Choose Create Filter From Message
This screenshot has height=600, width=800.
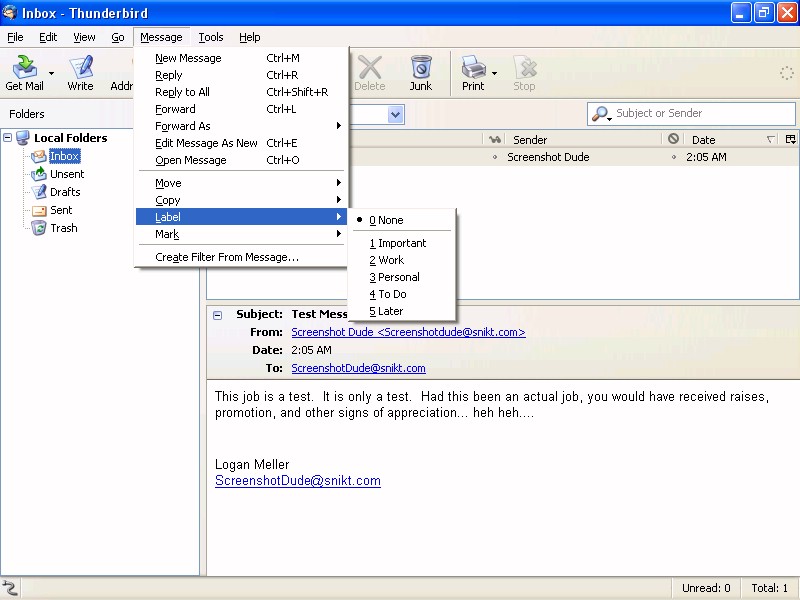[242, 257]
